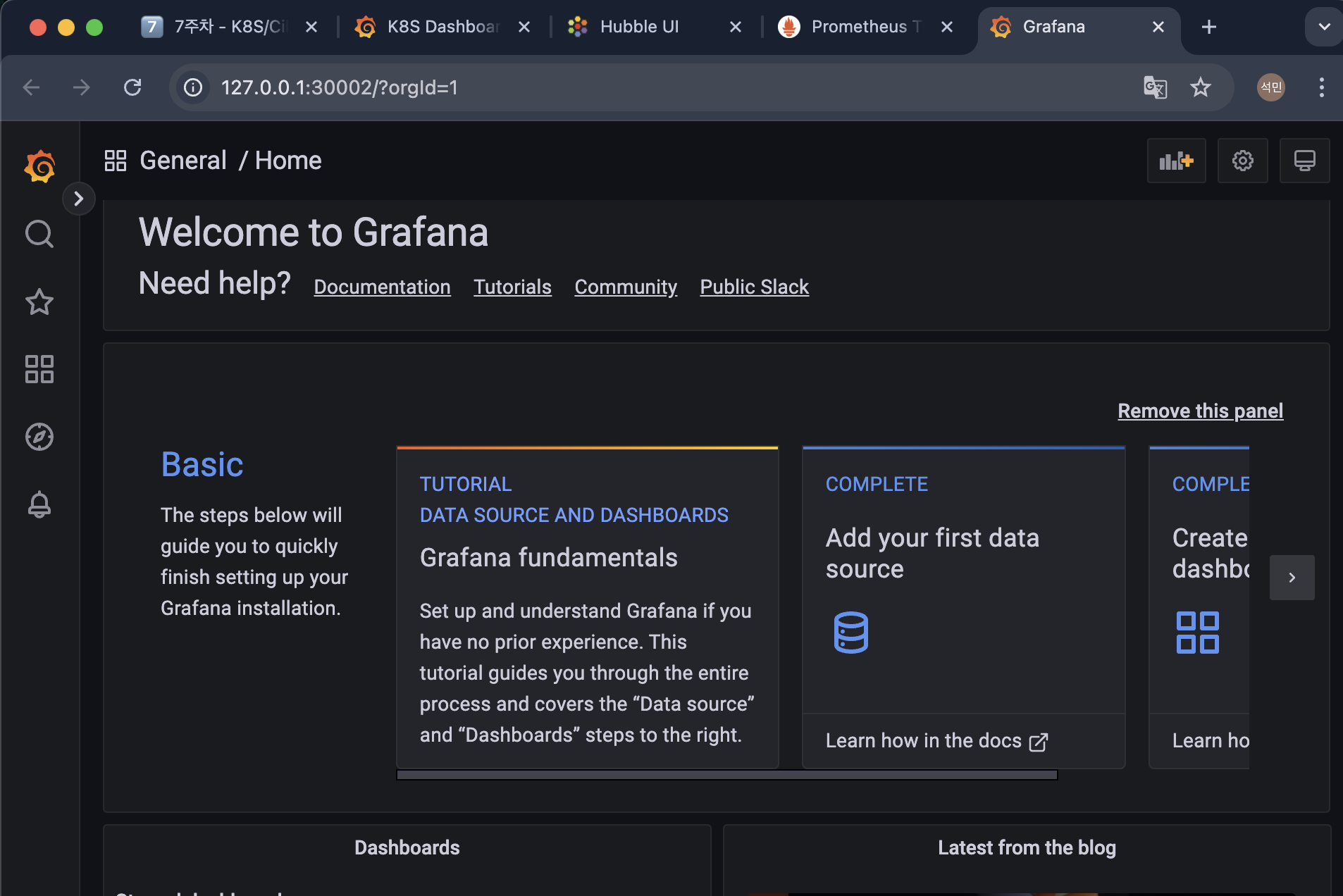Close the K8S Dashboard tab
The image size is (1343, 896).
(x=524, y=27)
